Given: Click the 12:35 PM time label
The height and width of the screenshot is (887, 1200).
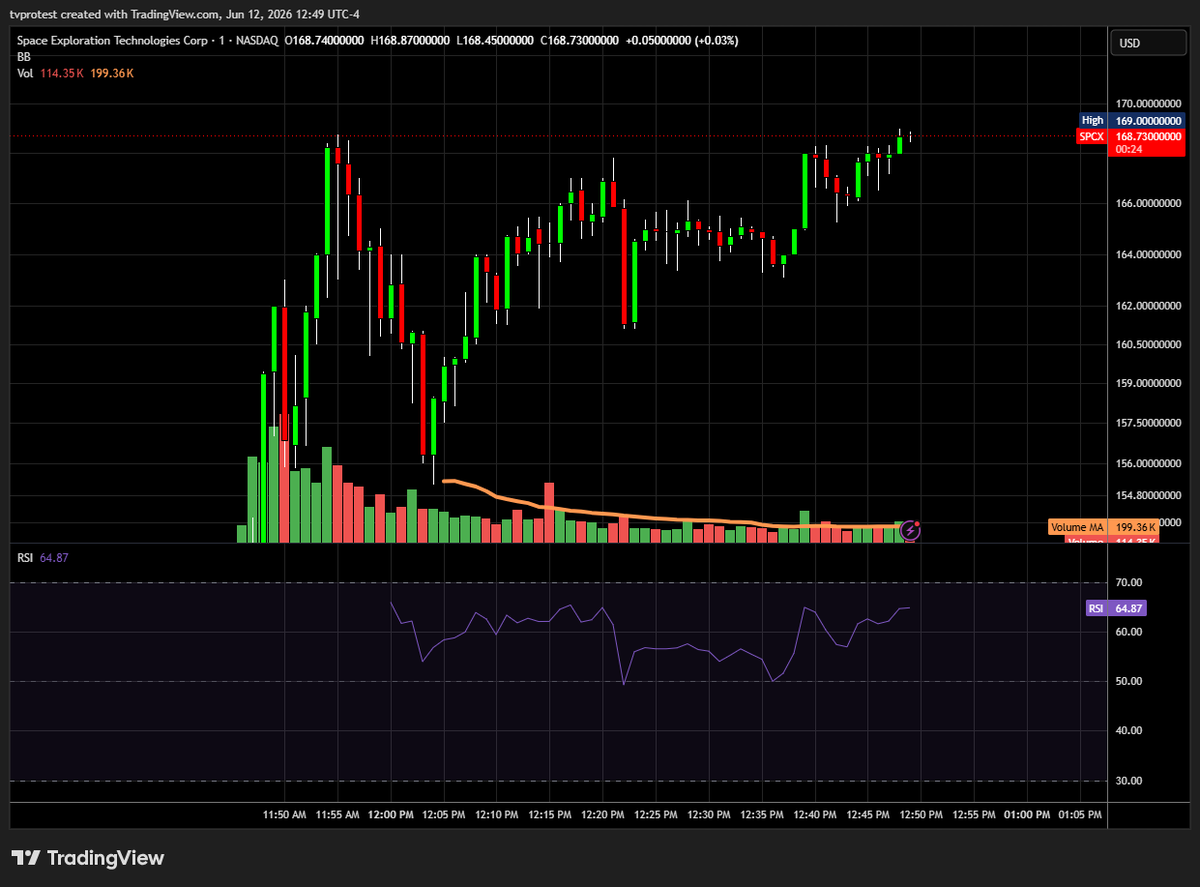Looking at the screenshot, I should 761,815.
